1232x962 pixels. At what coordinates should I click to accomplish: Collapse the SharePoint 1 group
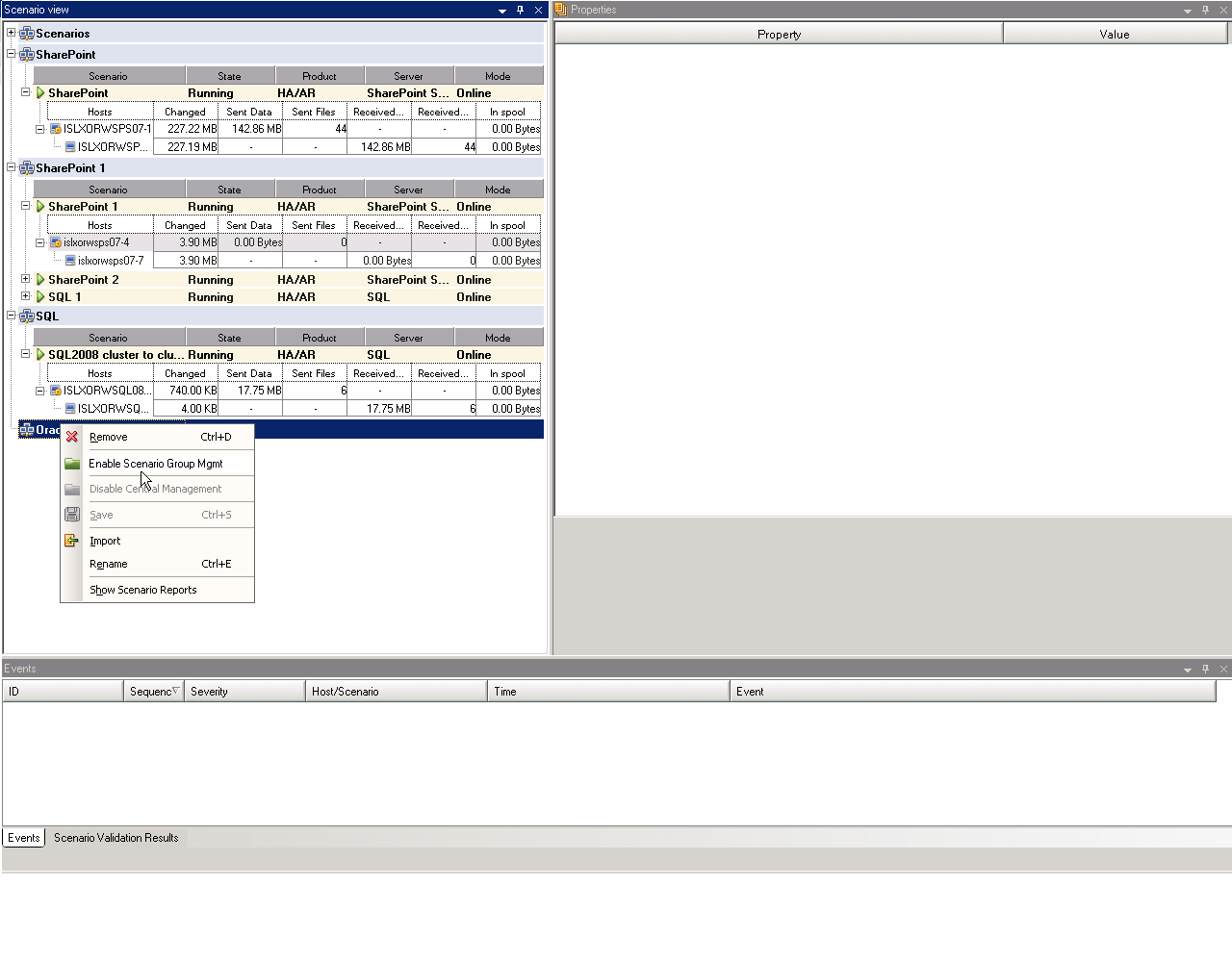pos(10,167)
